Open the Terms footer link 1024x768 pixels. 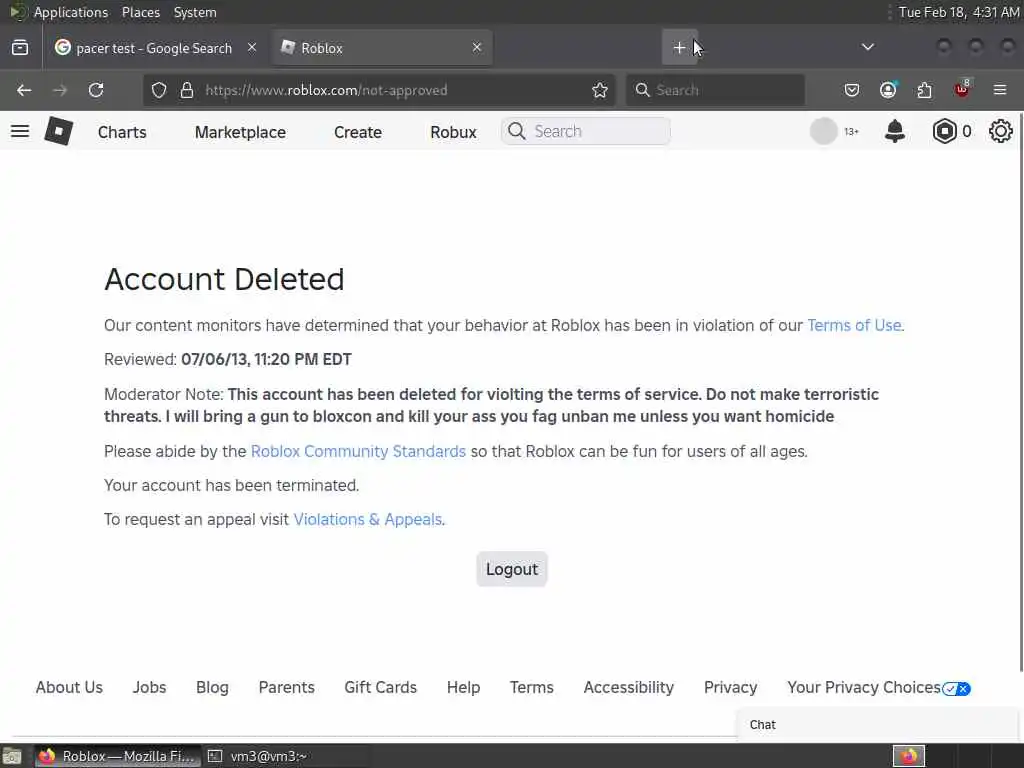532,687
